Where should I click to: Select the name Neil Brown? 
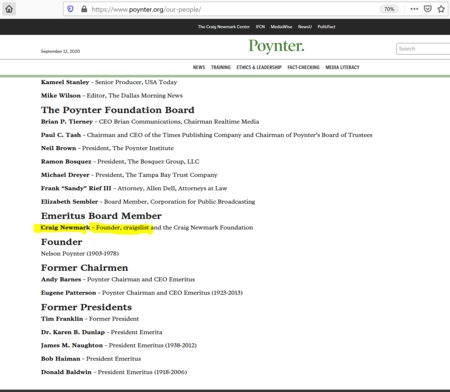tap(58, 148)
